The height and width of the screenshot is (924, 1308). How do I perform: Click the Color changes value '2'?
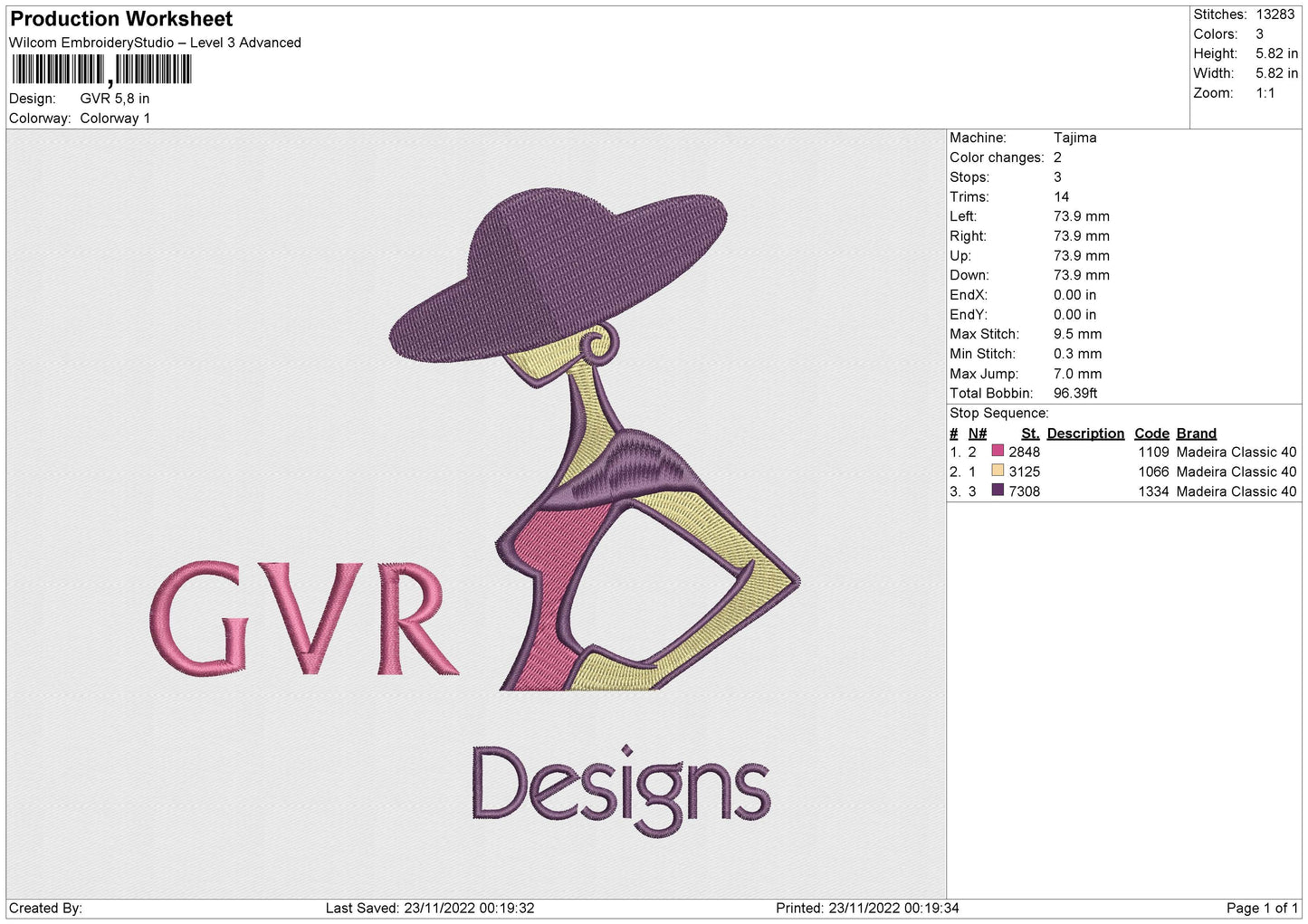[1057, 157]
